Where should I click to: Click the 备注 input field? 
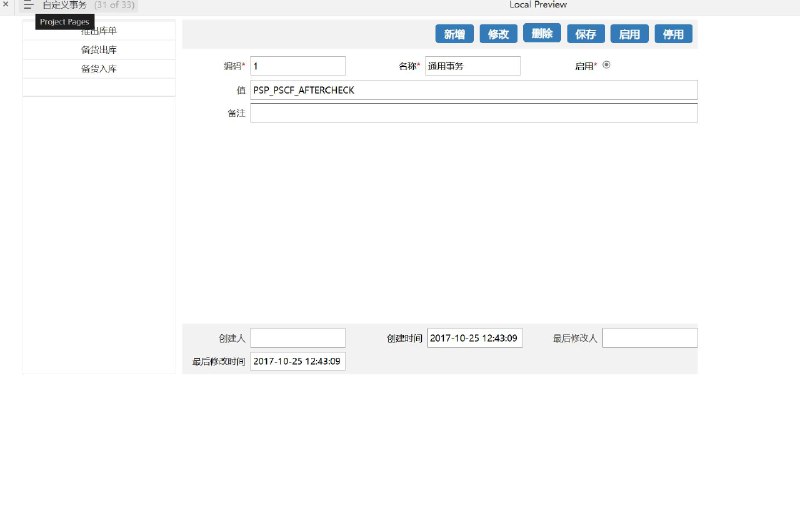473,113
